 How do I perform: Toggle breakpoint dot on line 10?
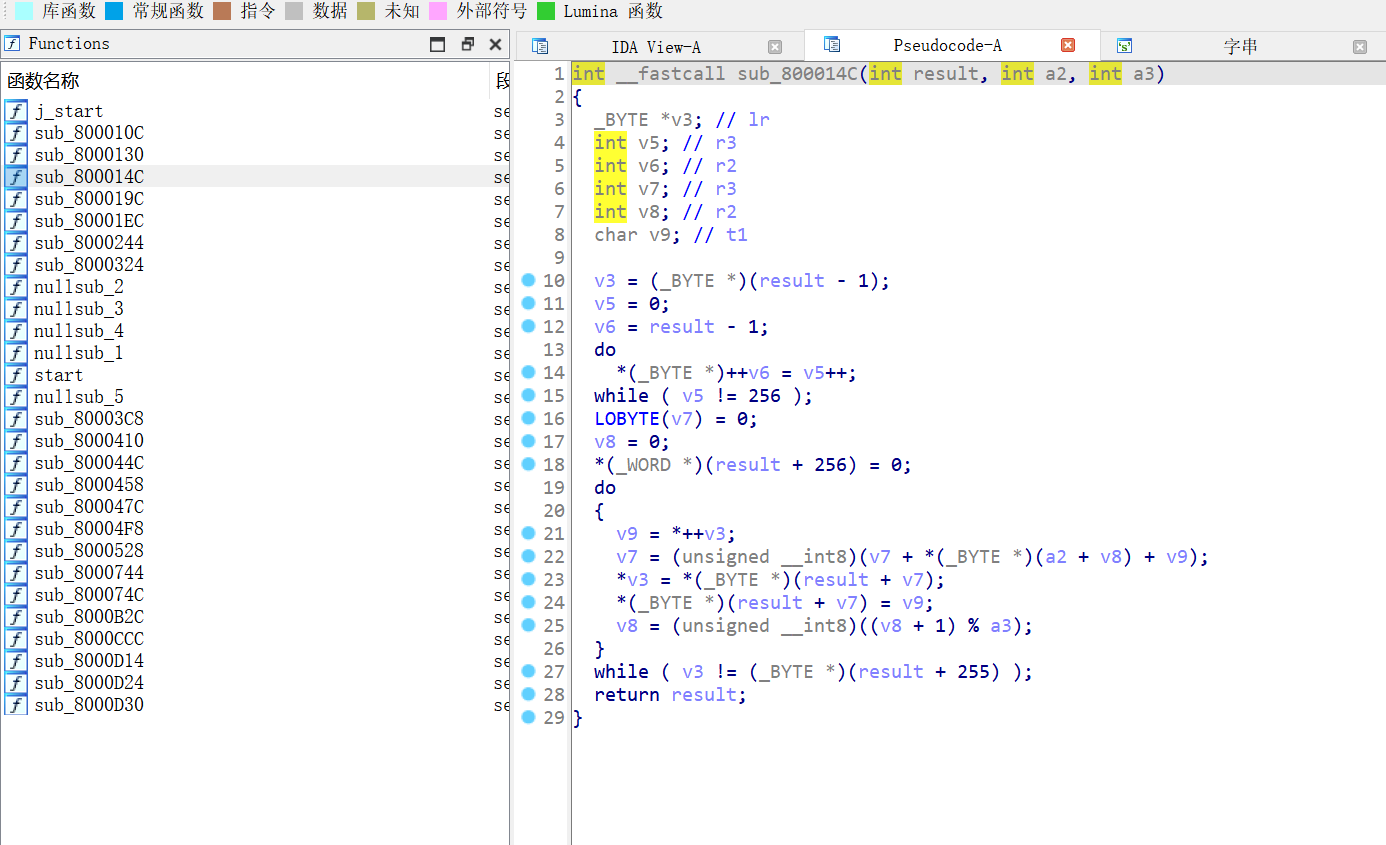528,280
